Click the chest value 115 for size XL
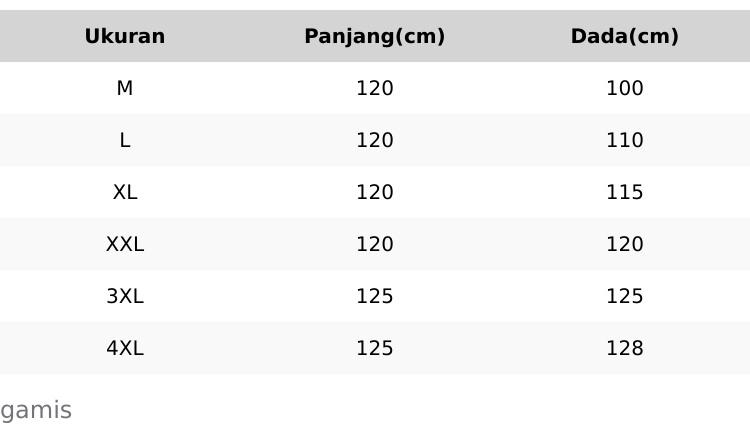 point(625,193)
